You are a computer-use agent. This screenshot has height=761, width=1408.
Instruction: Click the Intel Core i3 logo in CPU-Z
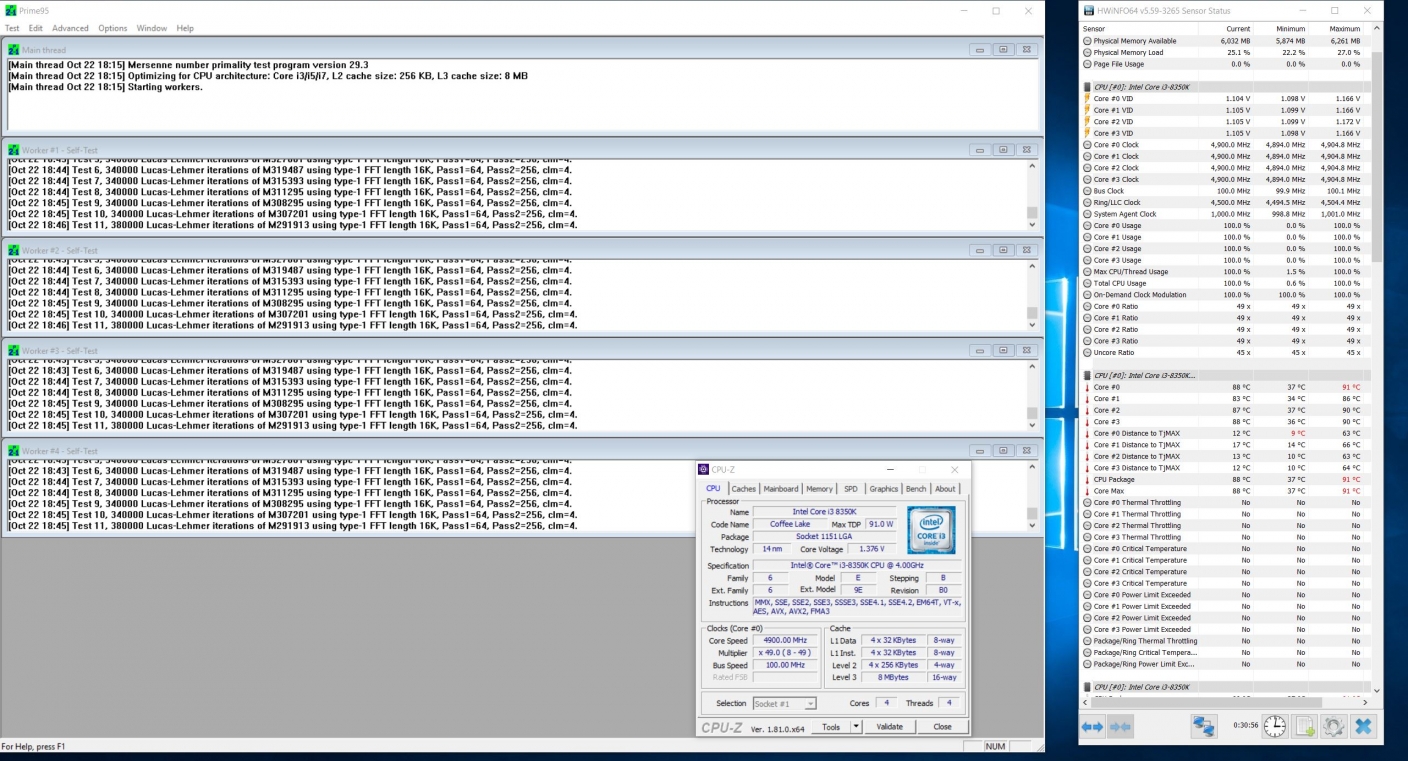931,530
